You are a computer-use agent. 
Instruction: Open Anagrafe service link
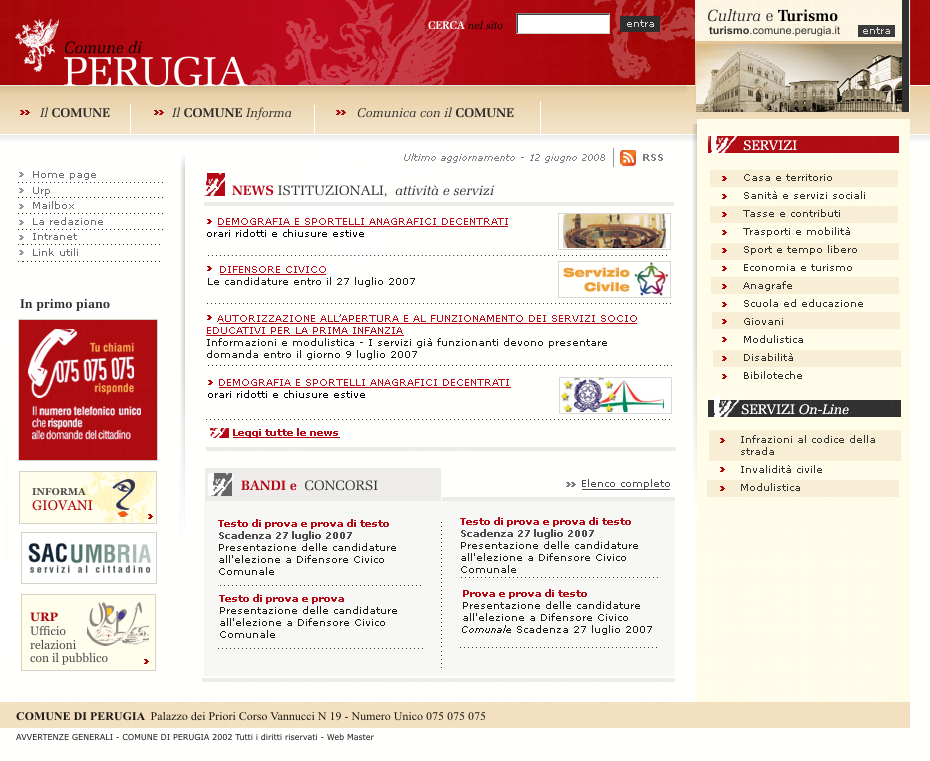767,285
